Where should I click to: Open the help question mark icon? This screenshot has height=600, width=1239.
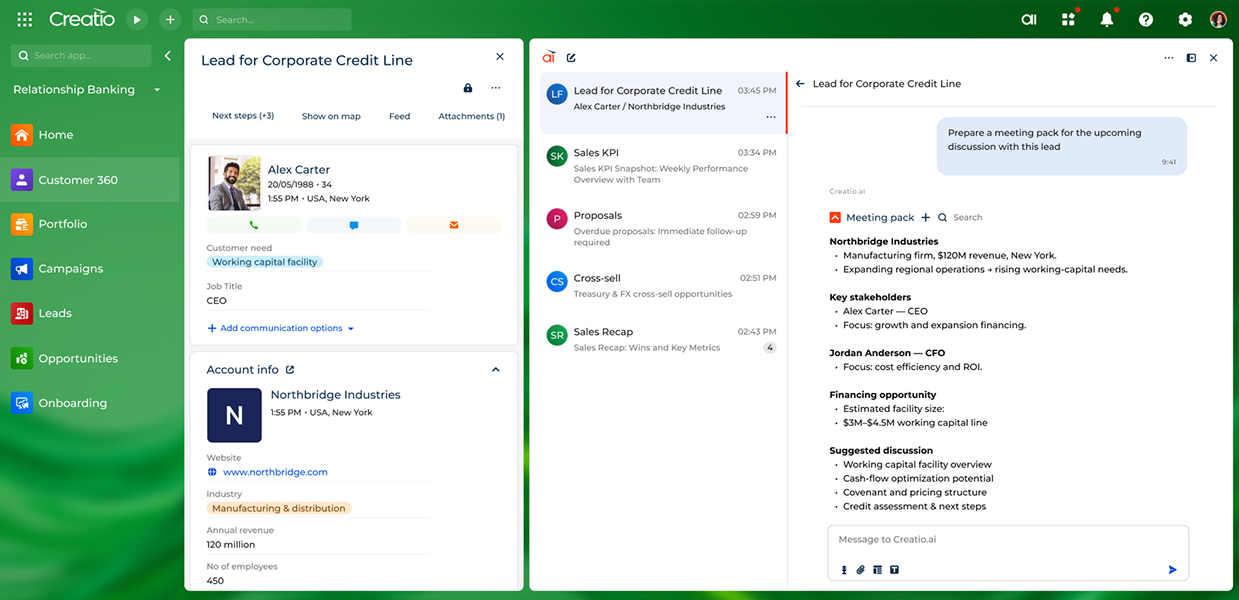pos(1146,19)
